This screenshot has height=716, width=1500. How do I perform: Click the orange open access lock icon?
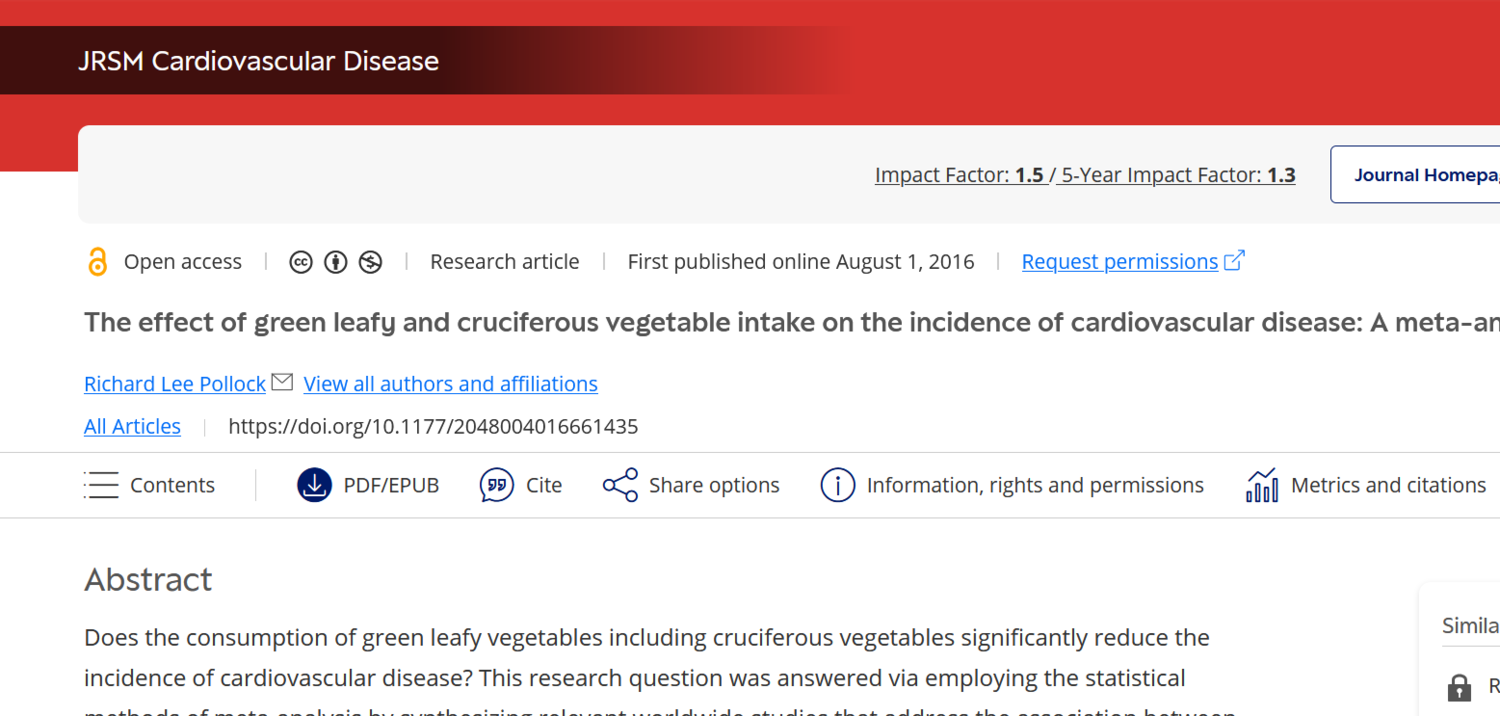coord(97,262)
